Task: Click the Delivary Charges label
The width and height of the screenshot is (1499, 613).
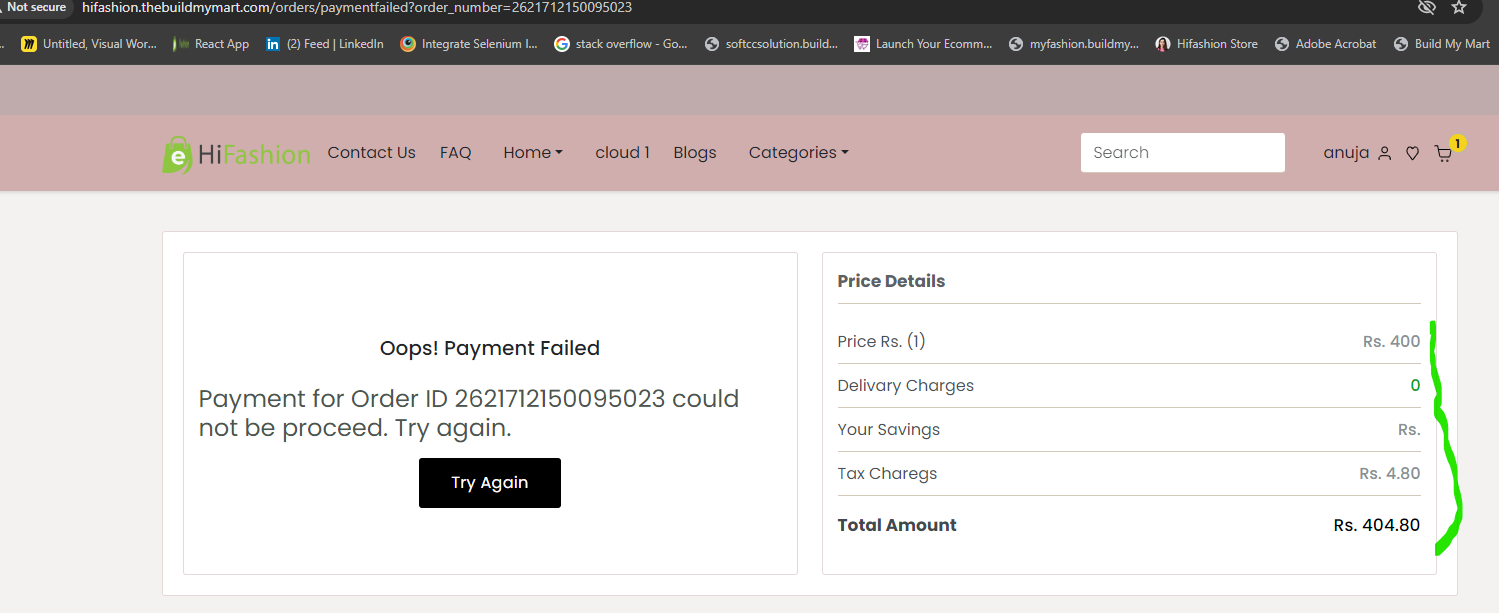Action: click(905, 386)
